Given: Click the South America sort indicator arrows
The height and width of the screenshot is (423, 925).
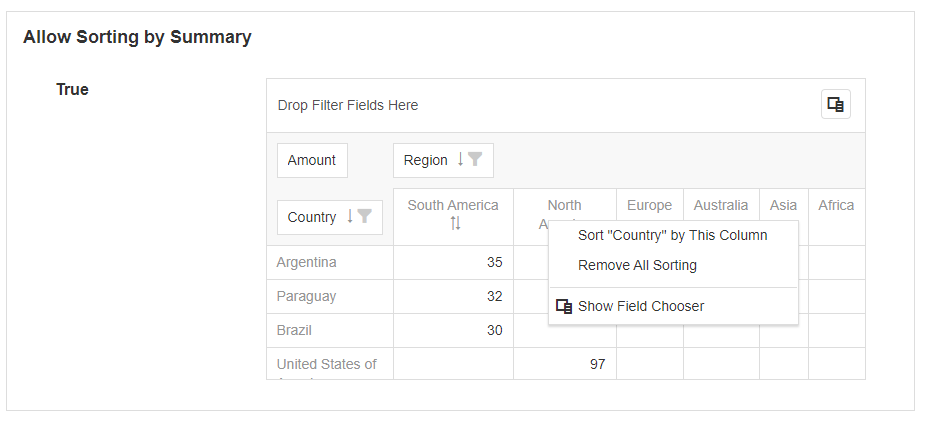Looking at the screenshot, I should pos(455,223).
